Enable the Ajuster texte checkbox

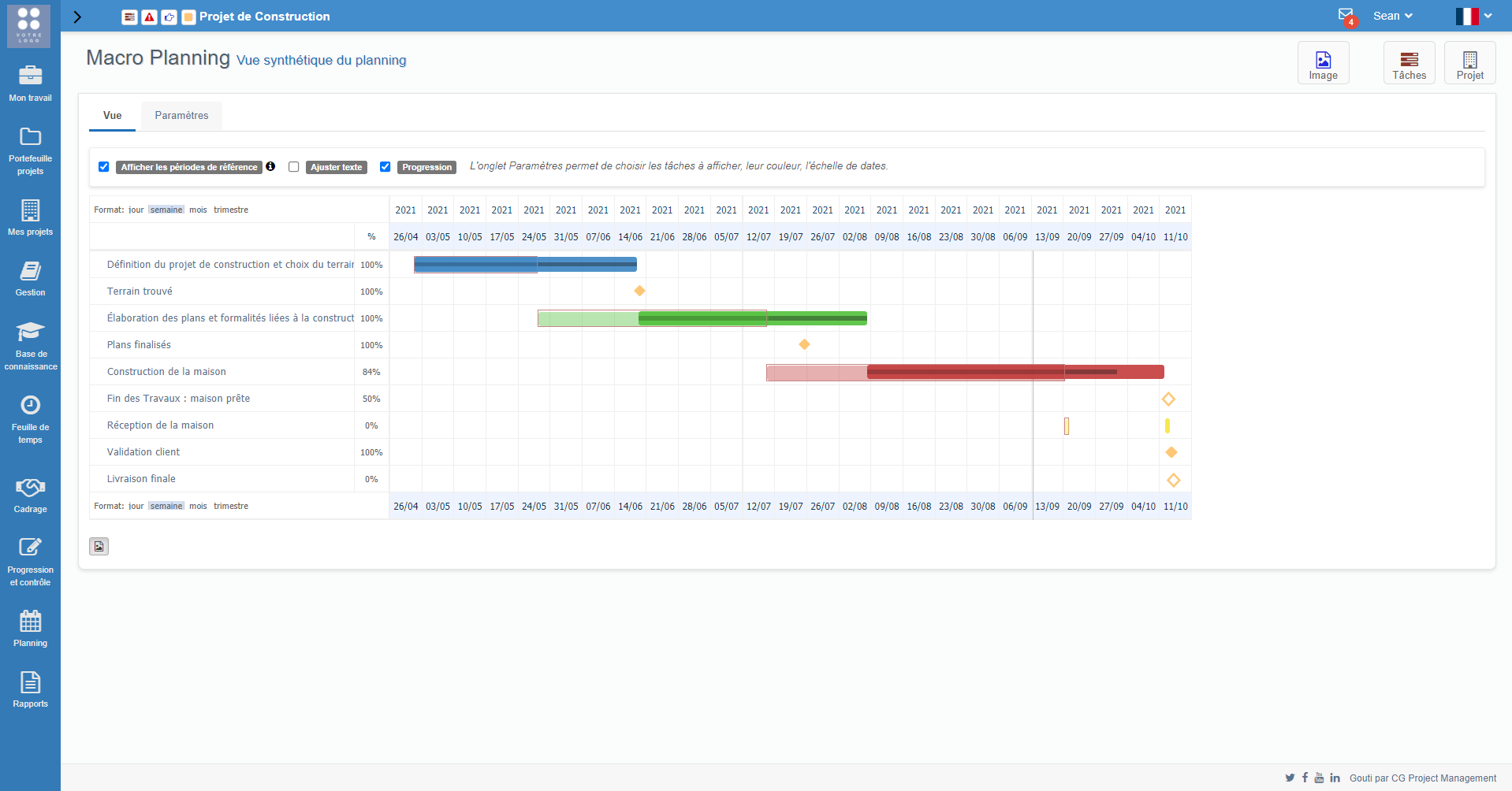tap(293, 167)
